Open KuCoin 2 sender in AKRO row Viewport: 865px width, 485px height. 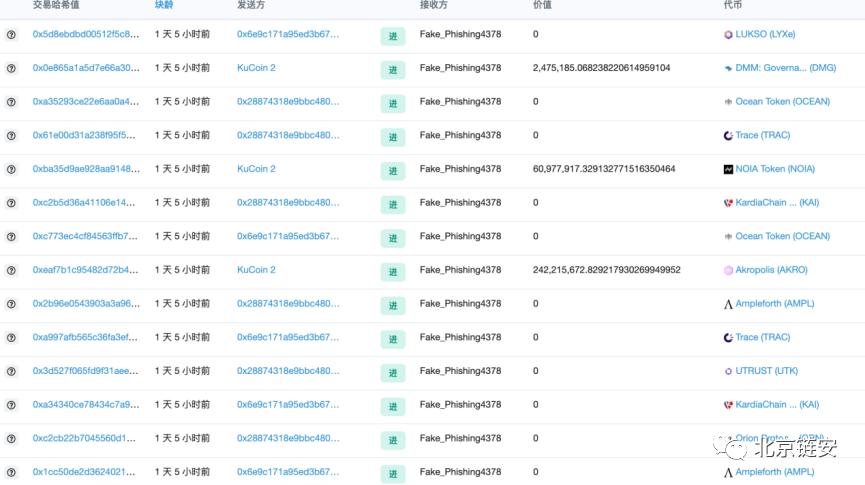(256, 270)
